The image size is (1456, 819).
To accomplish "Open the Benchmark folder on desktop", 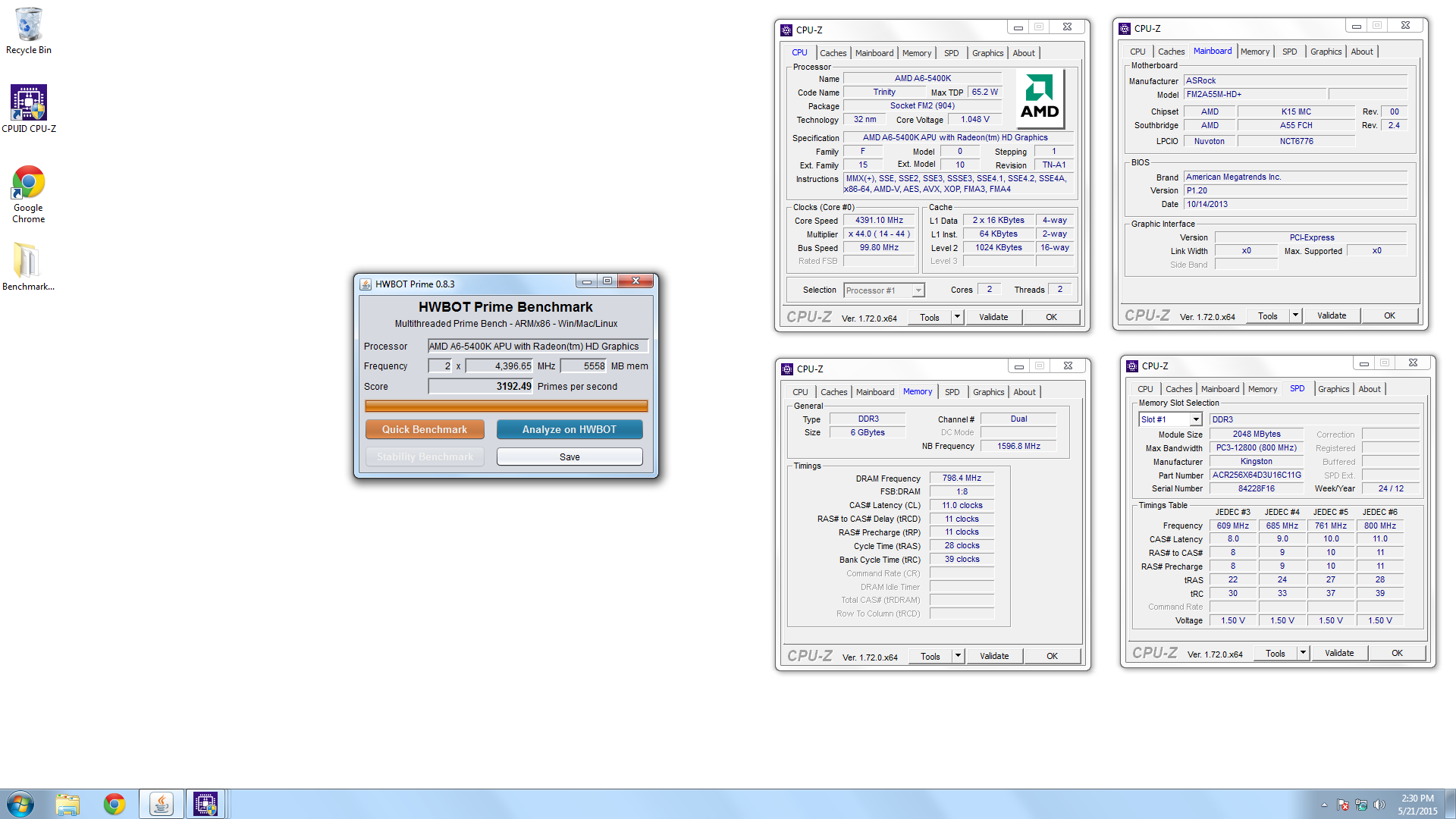I will 28,266.
